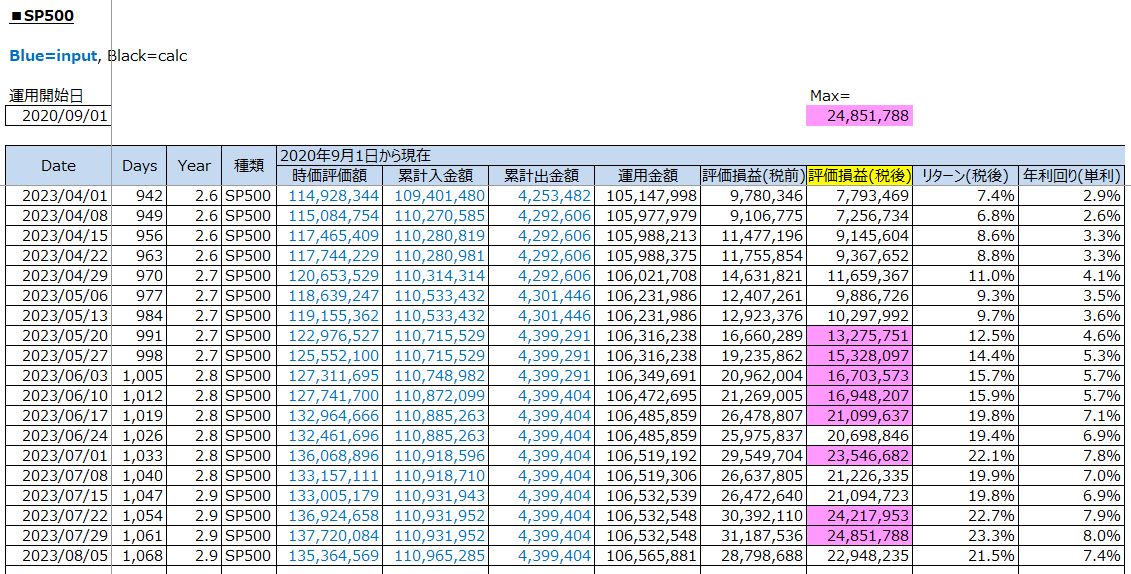Click the Days column header

click(139, 166)
